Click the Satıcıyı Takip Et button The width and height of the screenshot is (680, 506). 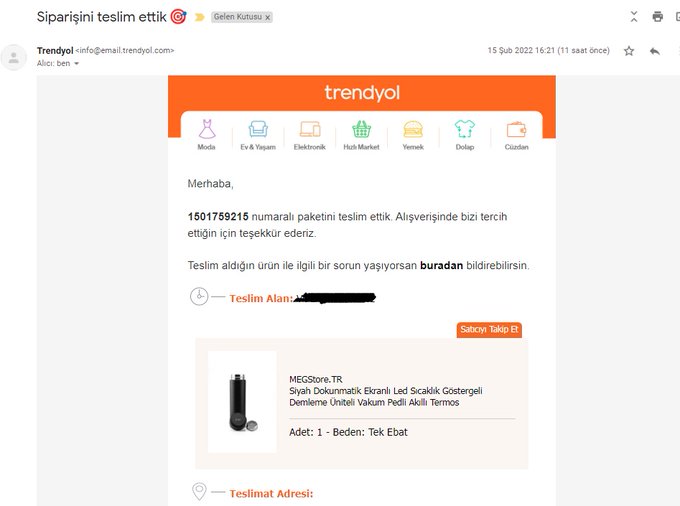(489, 330)
